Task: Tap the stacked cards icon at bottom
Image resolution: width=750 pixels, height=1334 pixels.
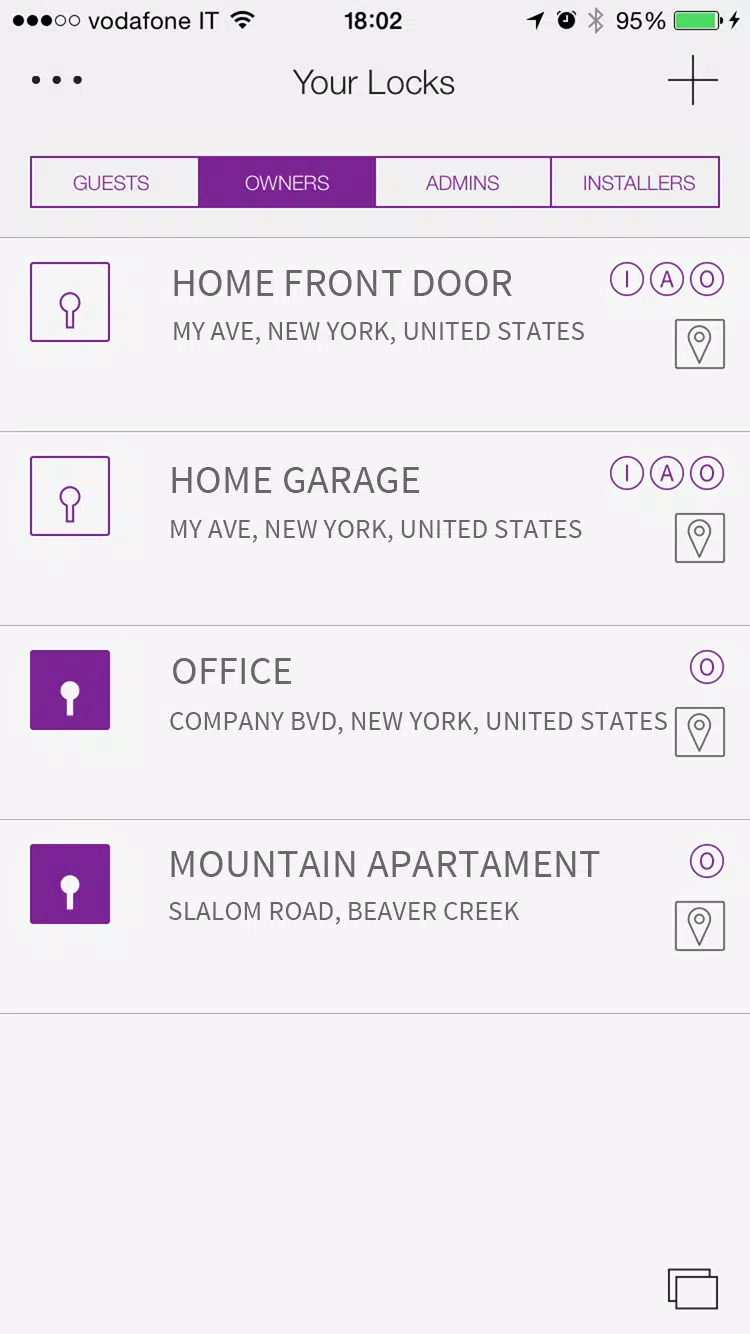Action: click(x=693, y=1288)
